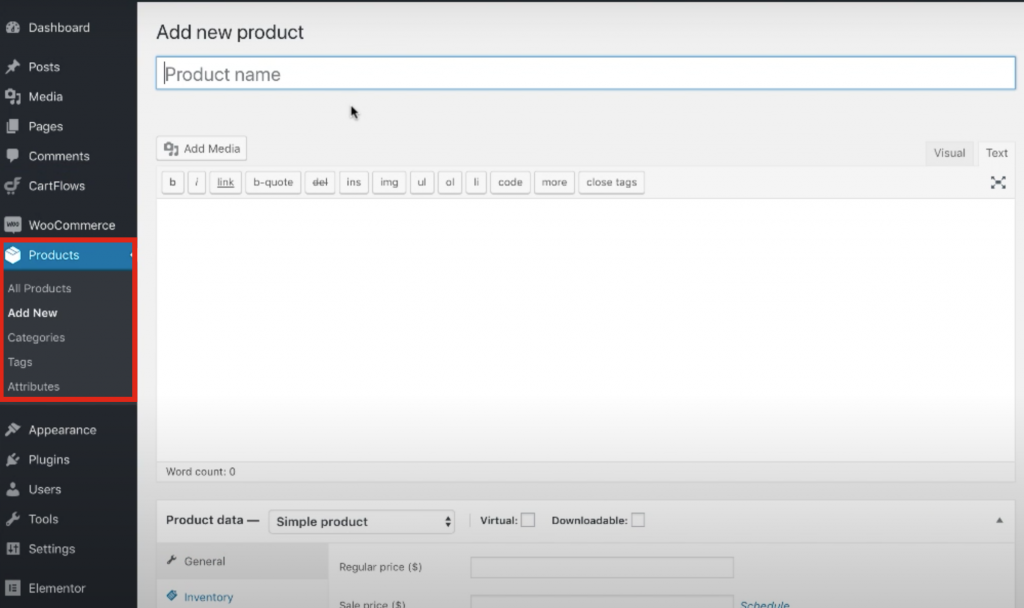Switch to the Text editor tab

coord(997,153)
